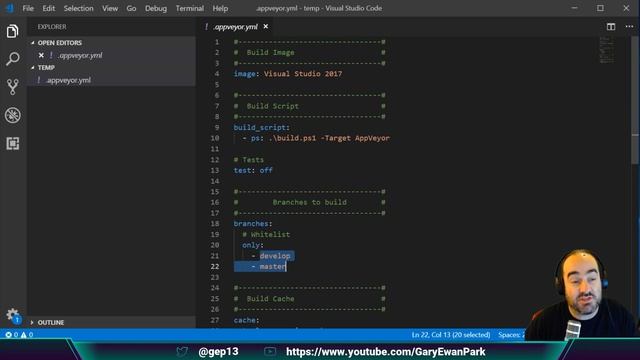Viewport: 640px width, 360px height.
Task: Open the Selection menu
Action: (x=78, y=8)
